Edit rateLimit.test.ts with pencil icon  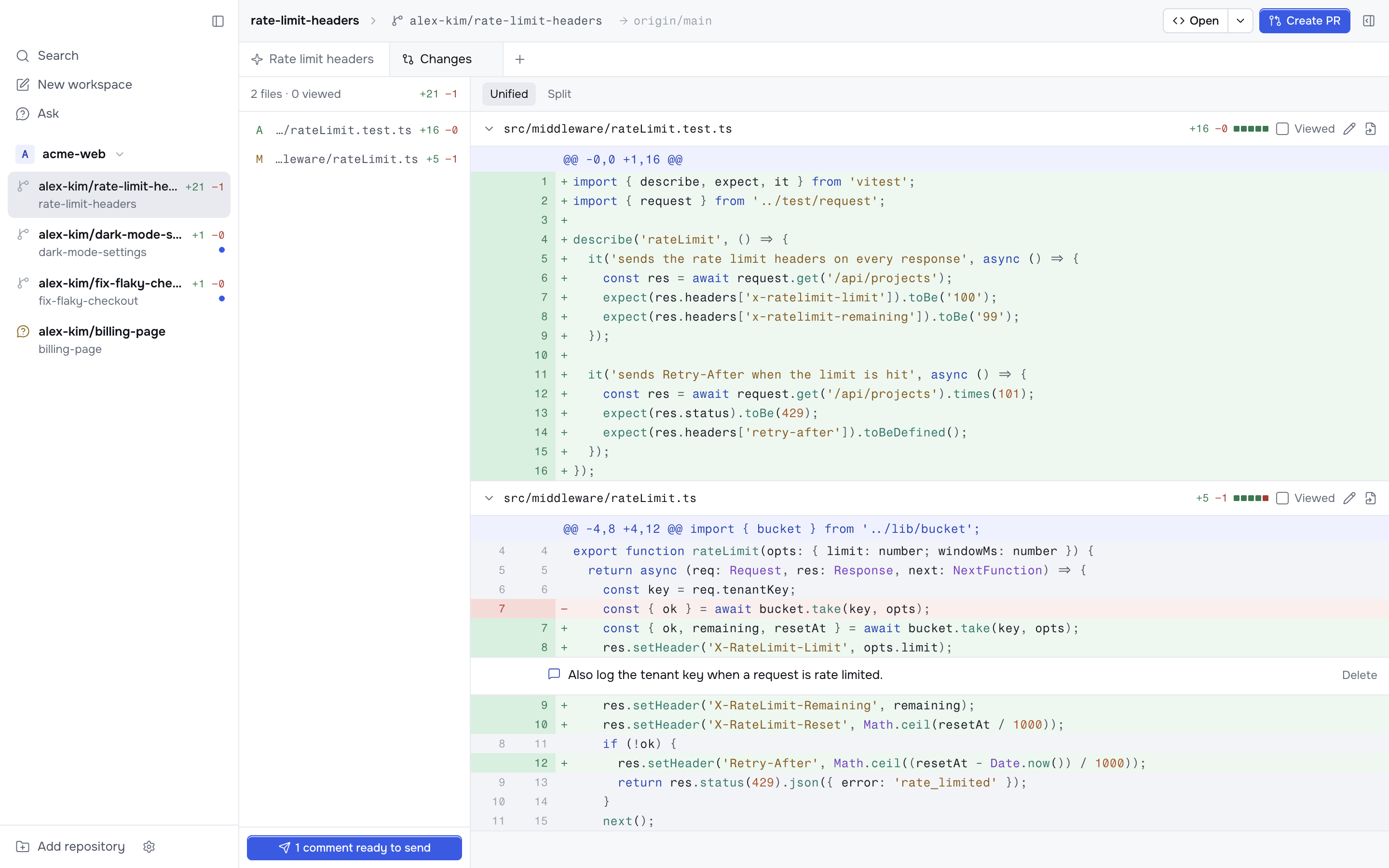[x=1349, y=129]
